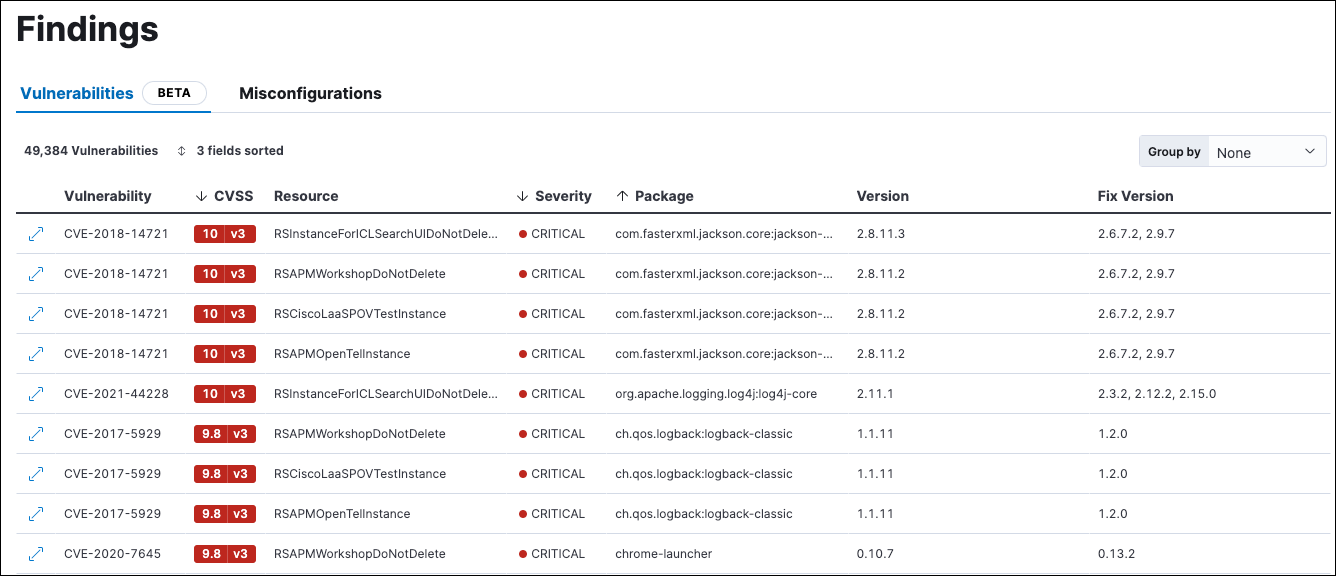Screen dimensions: 1336x576
Task: Click the red CRITICAL severity dot on first row
Action: 524,233
